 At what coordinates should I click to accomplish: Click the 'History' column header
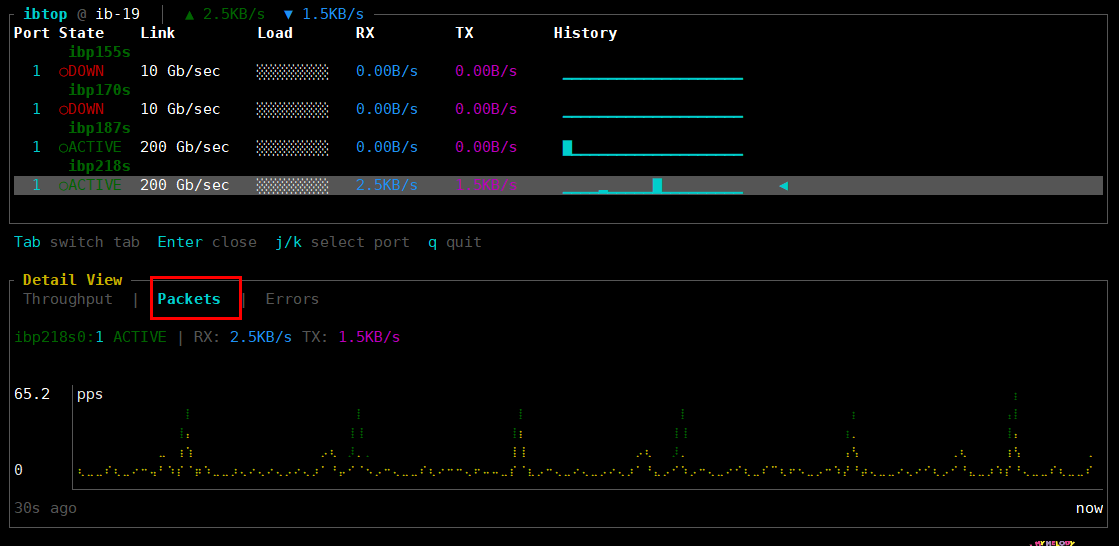(x=585, y=33)
